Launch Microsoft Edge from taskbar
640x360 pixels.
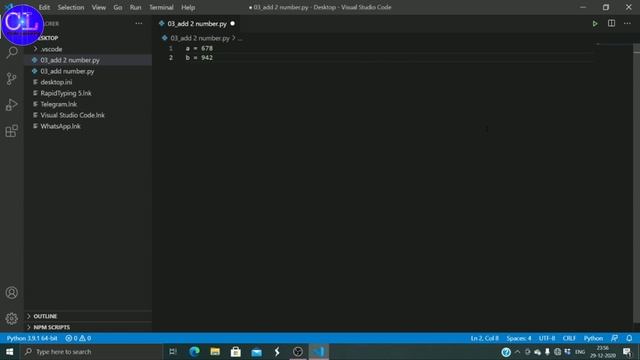(194, 351)
